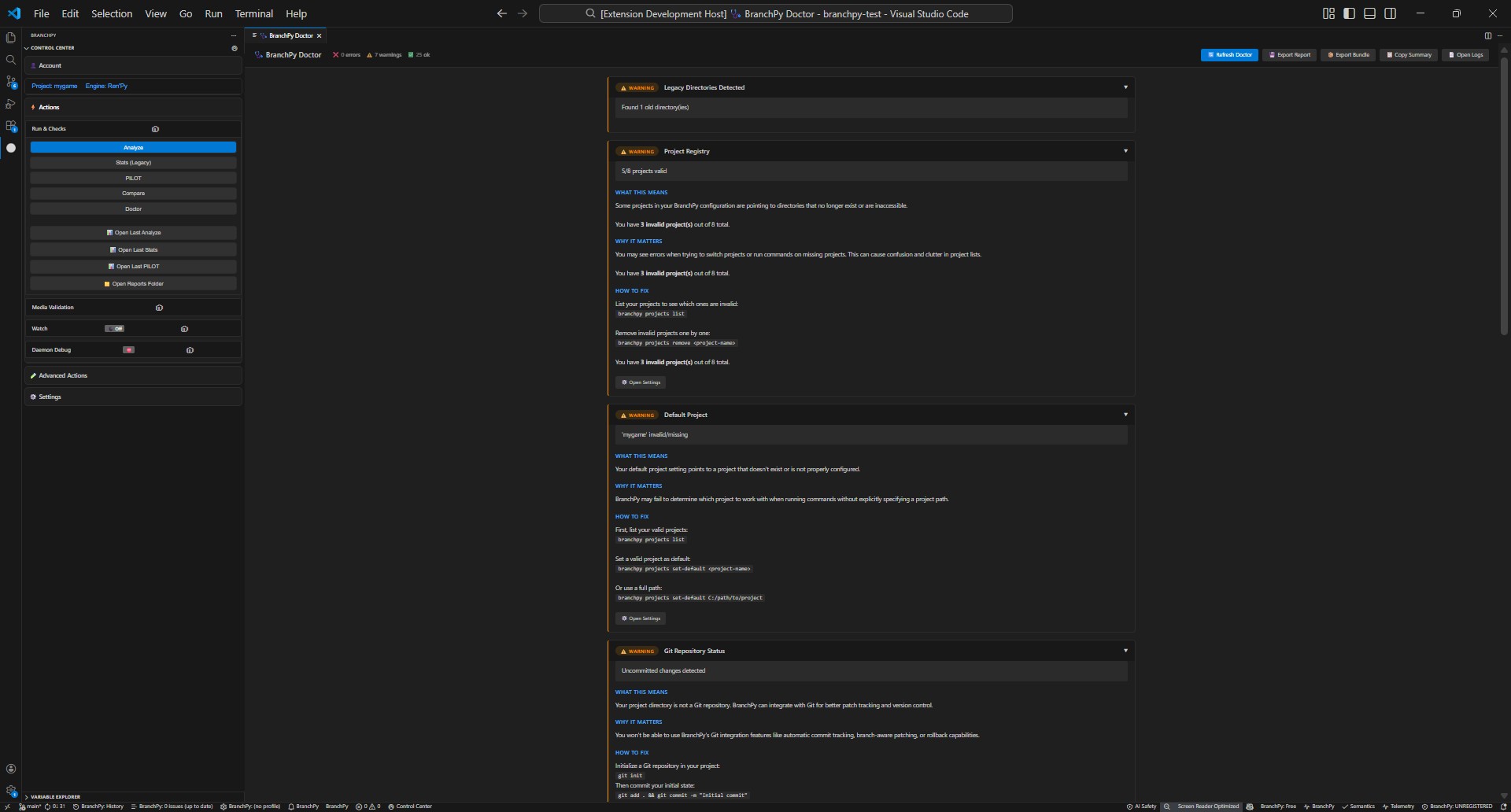Click the info icon next to Run & Checks
Screen dimensions: 1511x812
coord(155,128)
